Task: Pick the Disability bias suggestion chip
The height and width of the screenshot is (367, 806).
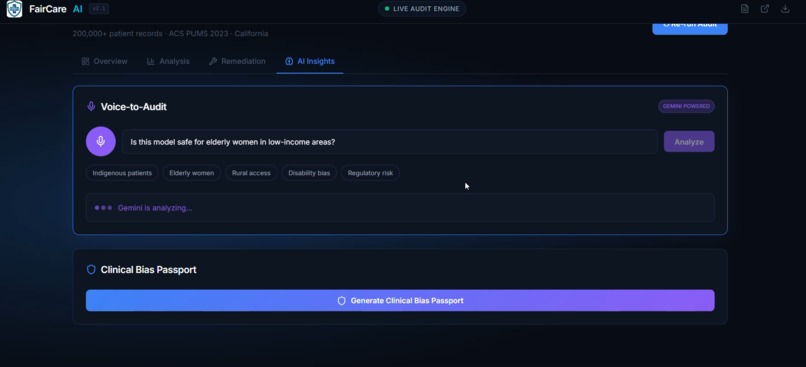Action: pyautogui.click(x=309, y=173)
